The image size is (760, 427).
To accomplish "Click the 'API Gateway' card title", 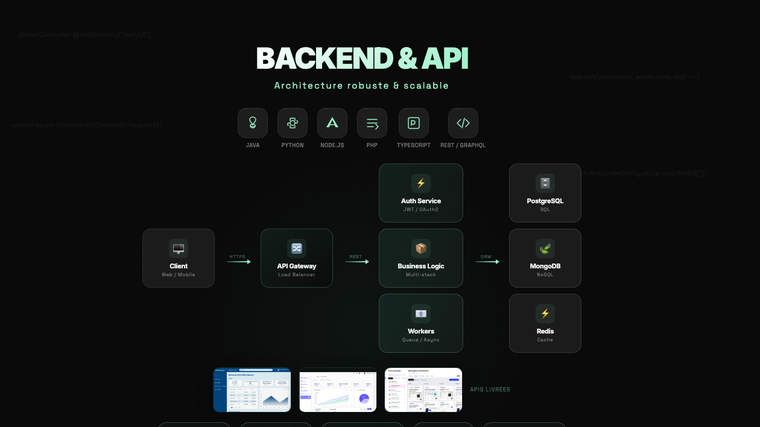I will click(297, 266).
